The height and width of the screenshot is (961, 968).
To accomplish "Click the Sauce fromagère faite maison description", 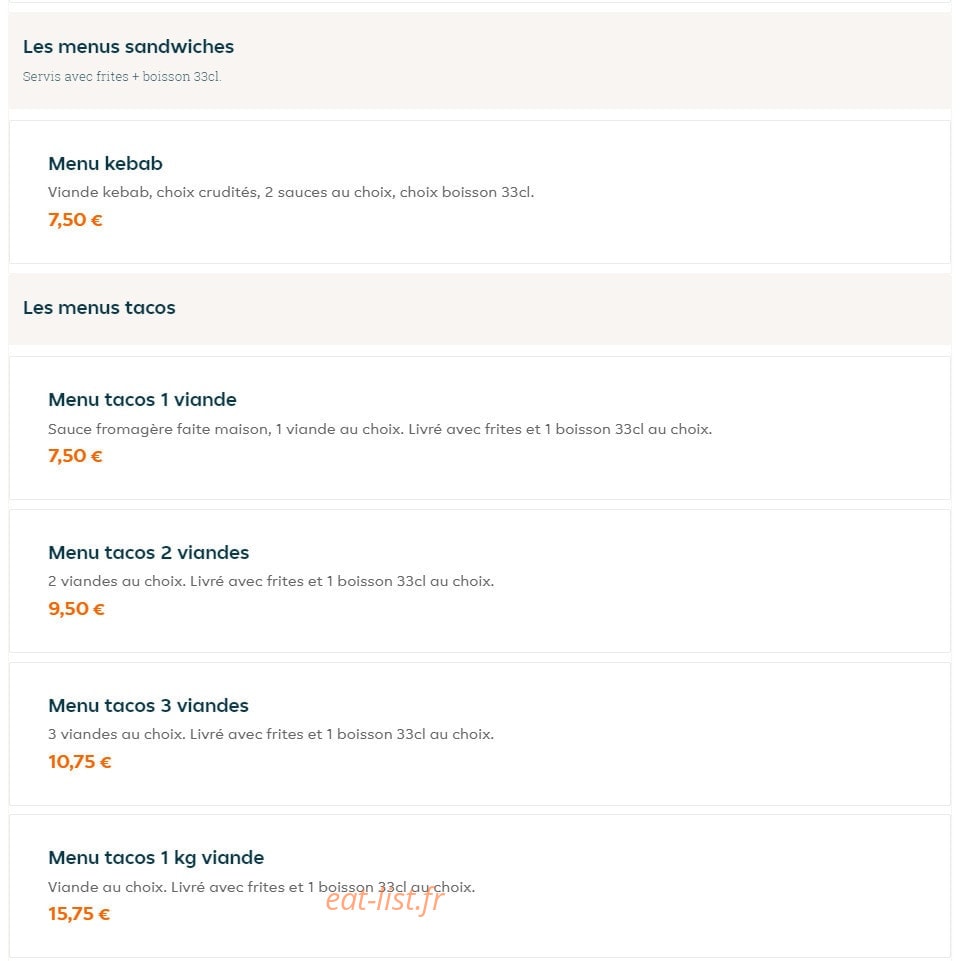I will point(380,429).
